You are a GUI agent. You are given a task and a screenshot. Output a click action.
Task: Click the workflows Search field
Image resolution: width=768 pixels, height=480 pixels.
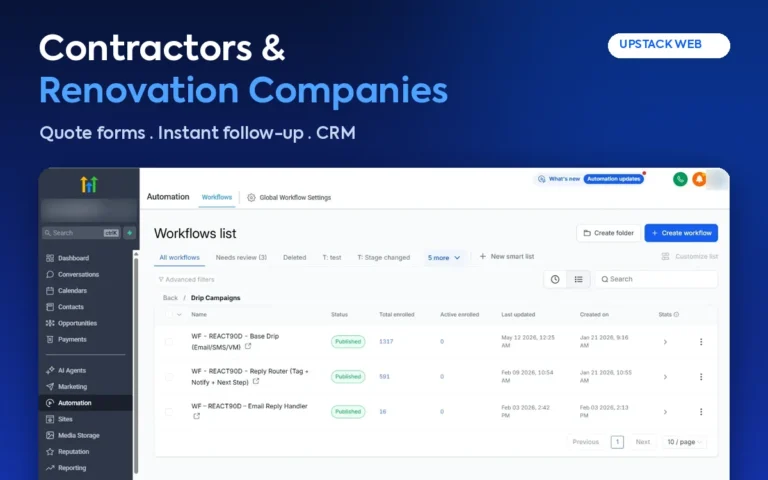[x=656, y=279]
